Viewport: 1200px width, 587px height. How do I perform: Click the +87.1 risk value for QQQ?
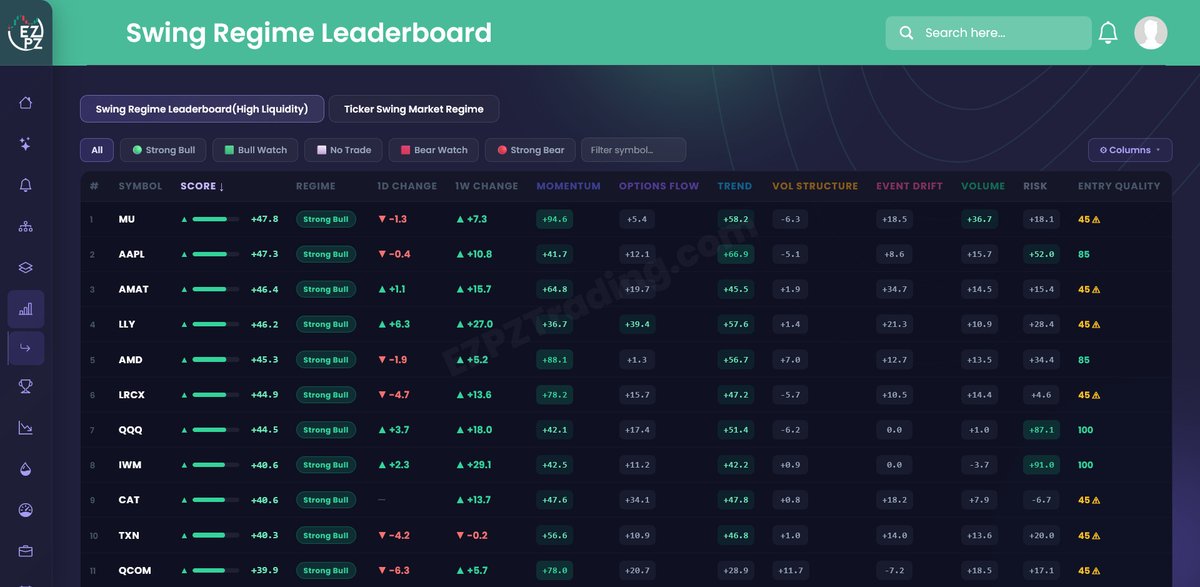coord(1041,430)
